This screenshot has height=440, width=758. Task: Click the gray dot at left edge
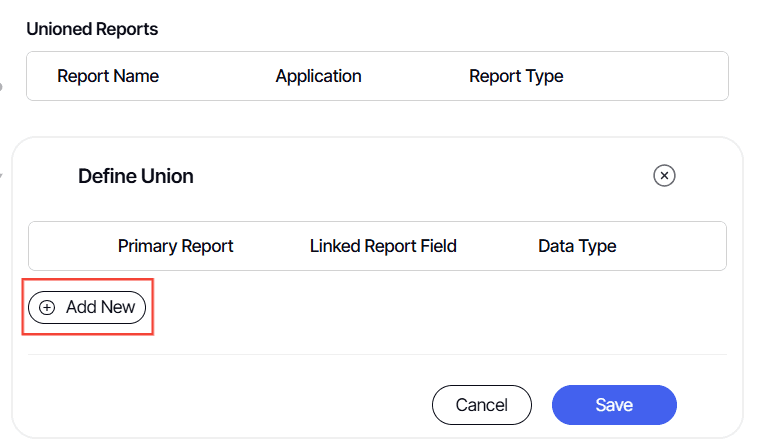click(1, 87)
